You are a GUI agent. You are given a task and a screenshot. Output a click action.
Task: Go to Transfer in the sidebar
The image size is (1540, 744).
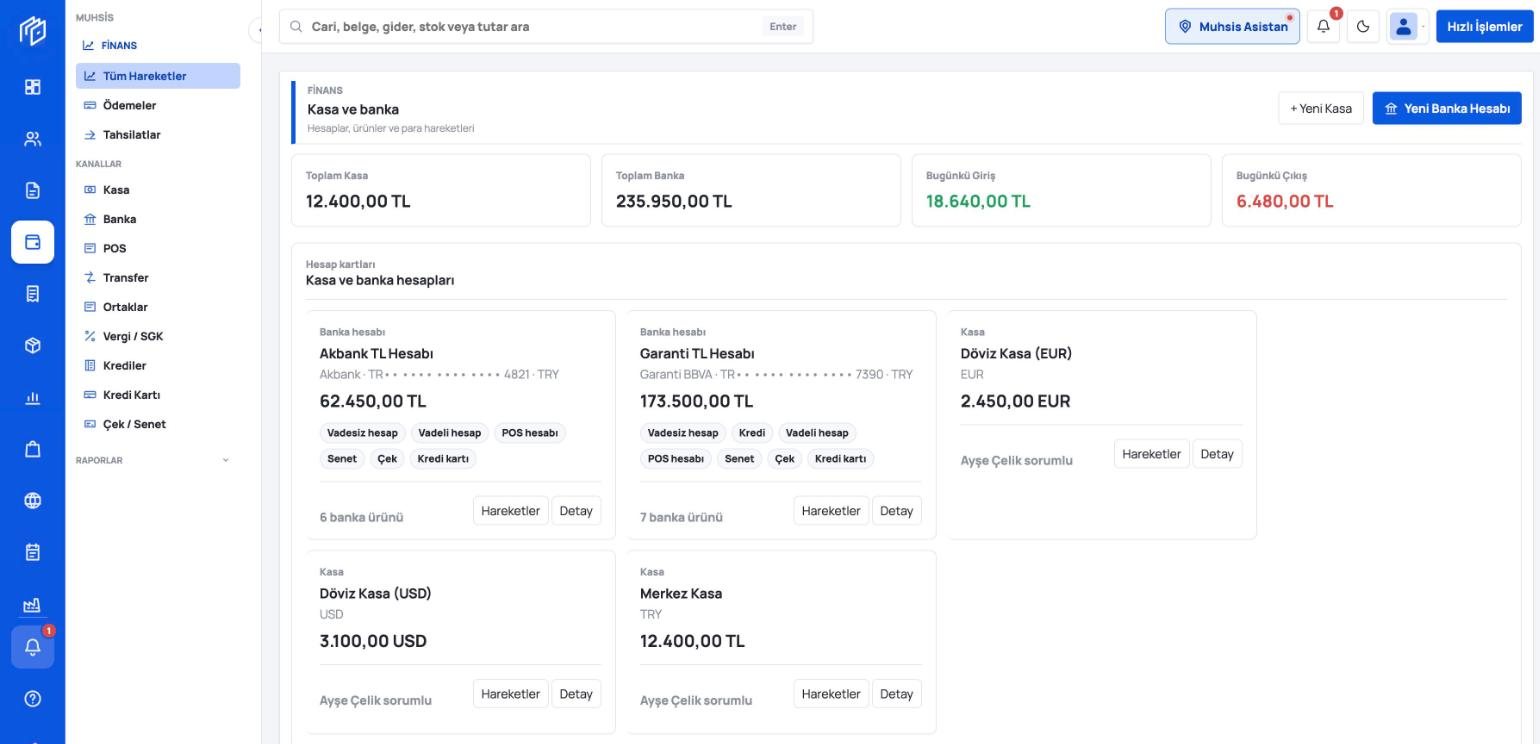[158, 278]
